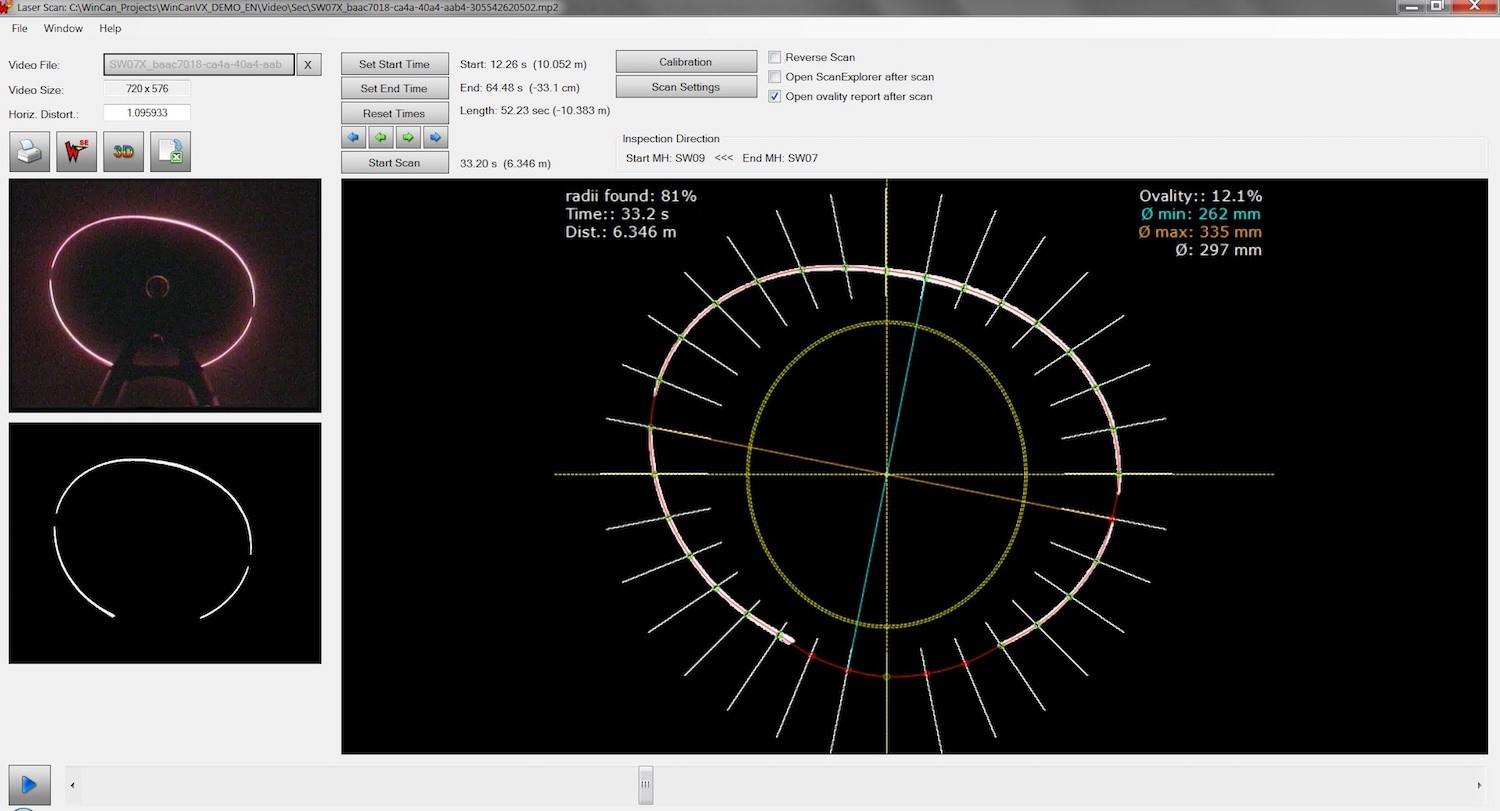The height and width of the screenshot is (811, 1500).
Task: Click the Set Start Time button
Action: tap(394, 64)
